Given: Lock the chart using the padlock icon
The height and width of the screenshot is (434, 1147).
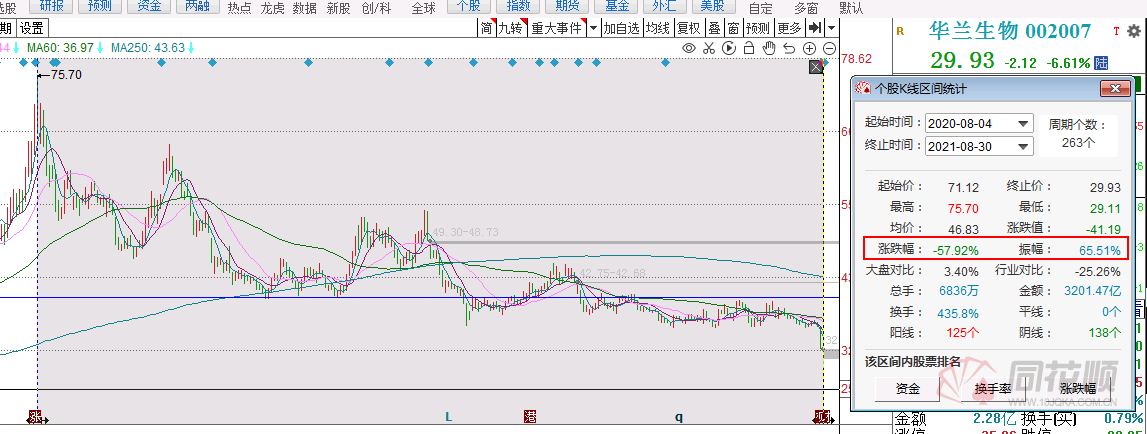Looking at the screenshot, I should point(748,48).
